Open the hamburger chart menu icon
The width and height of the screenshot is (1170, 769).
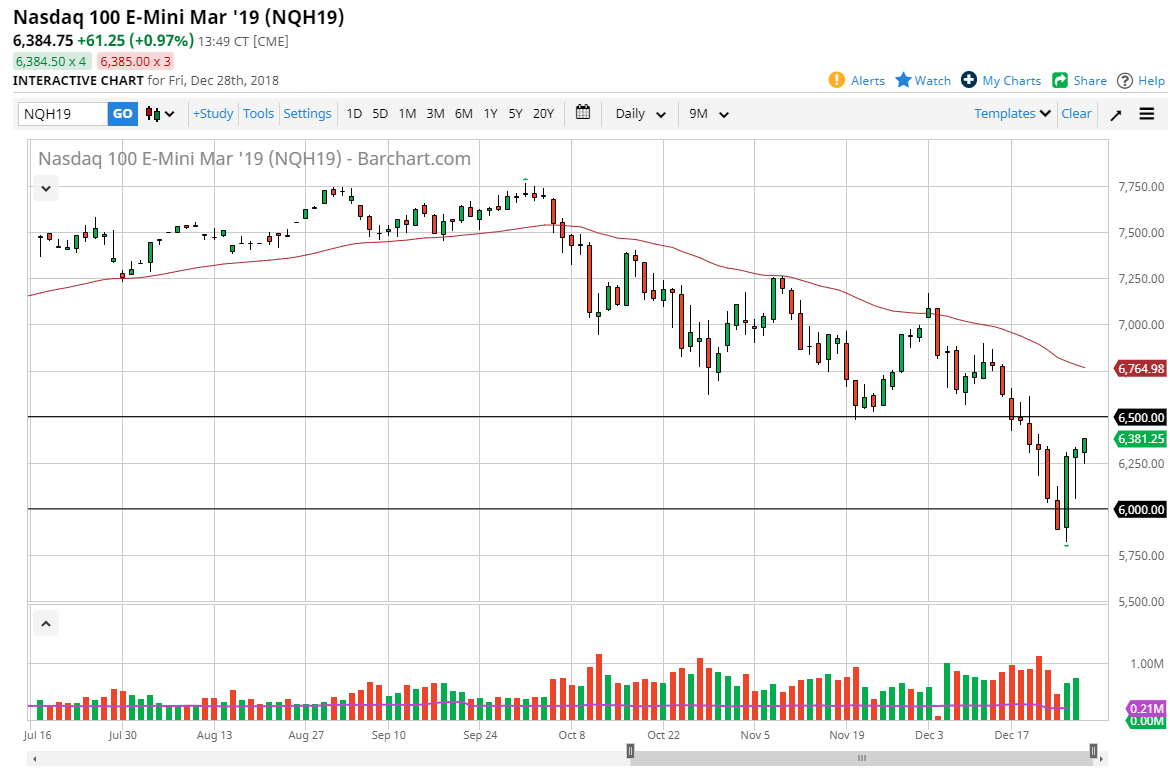coord(1146,113)
